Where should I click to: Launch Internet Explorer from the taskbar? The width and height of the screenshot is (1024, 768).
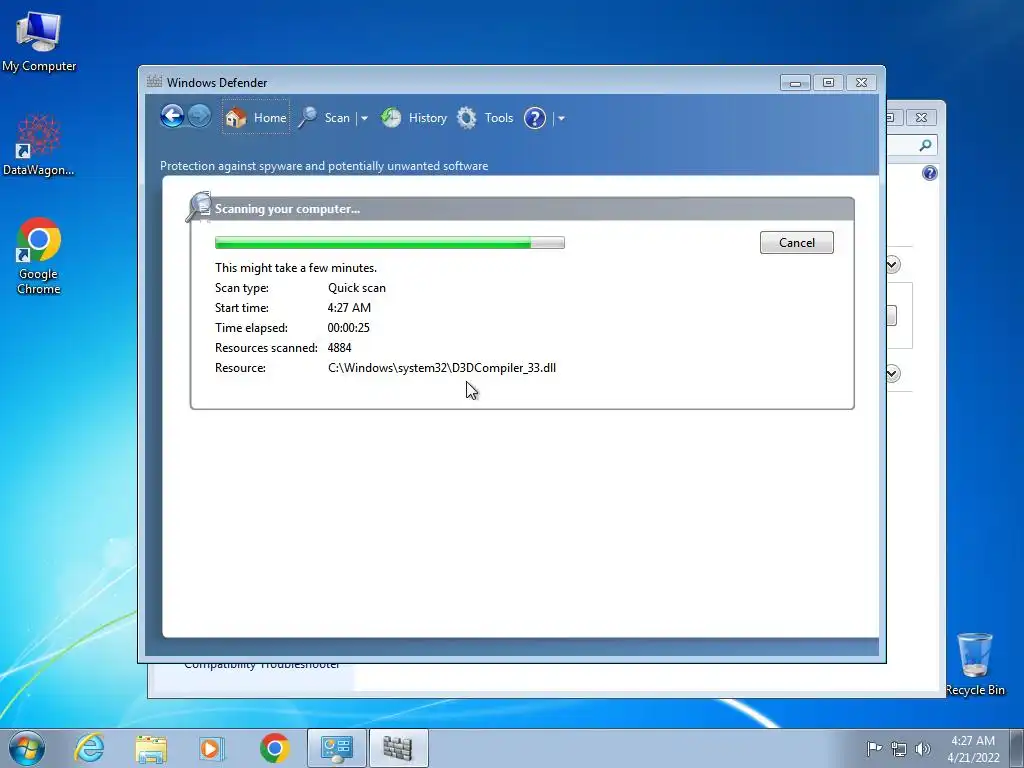(x=89, y=748)
